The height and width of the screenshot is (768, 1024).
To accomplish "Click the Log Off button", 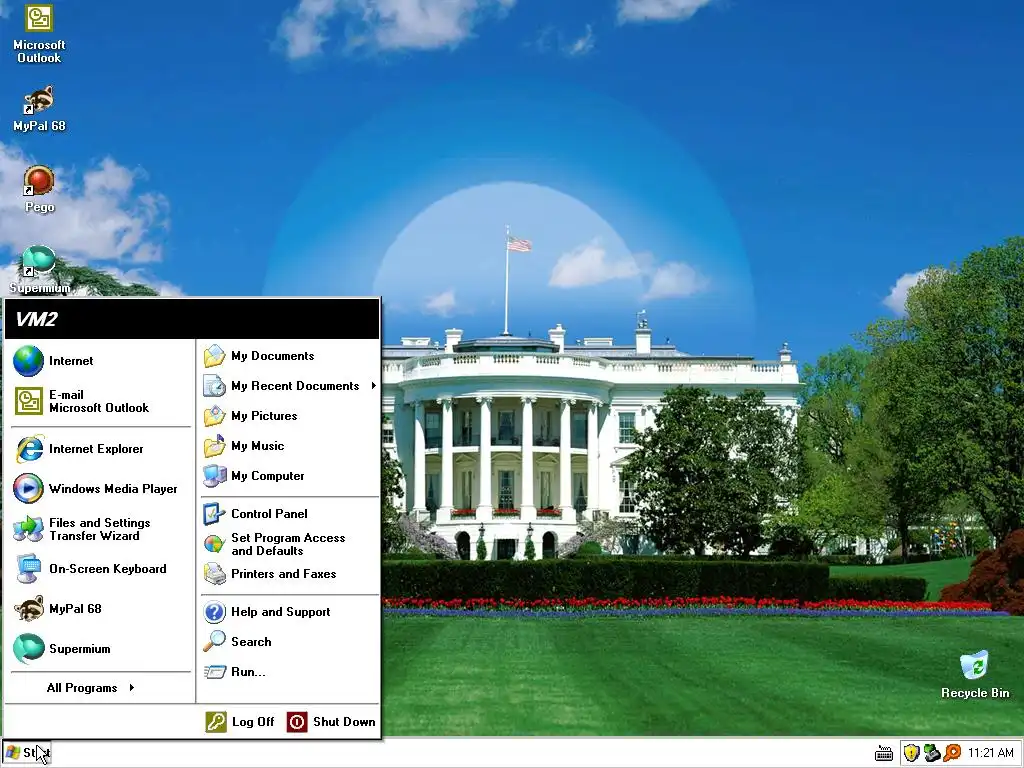I will (x=240, y=722).
